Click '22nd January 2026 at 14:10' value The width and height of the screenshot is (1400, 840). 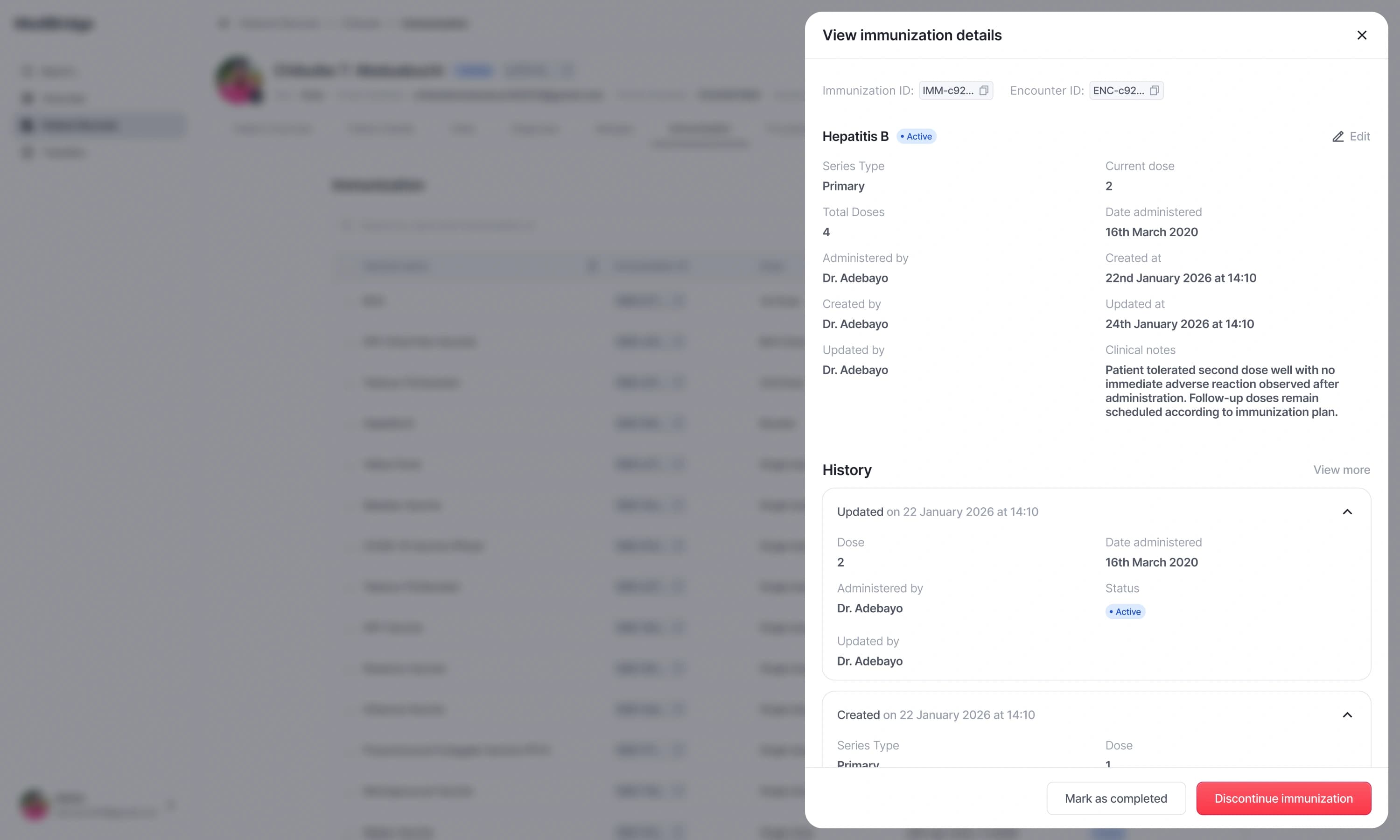coord(1181,278)
